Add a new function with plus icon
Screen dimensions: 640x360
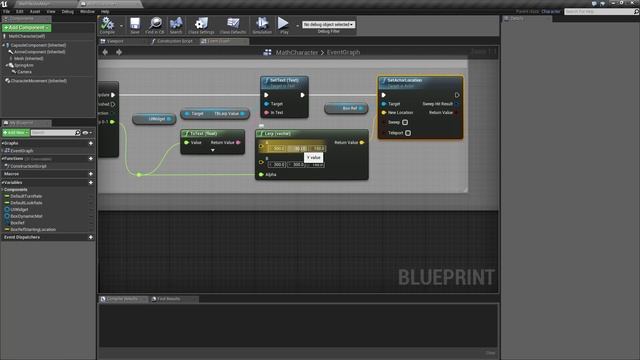click(91, 158)
